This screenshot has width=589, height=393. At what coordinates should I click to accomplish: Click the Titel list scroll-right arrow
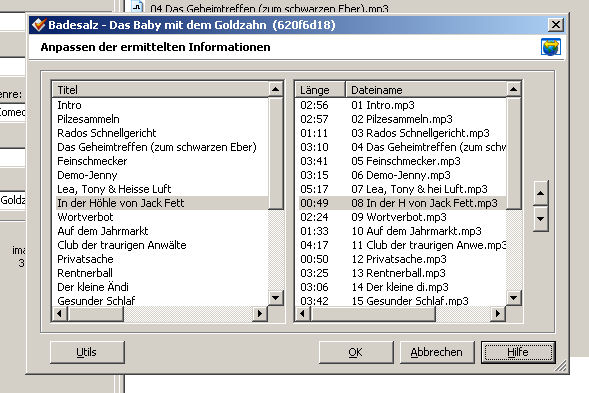click(260, 313)
